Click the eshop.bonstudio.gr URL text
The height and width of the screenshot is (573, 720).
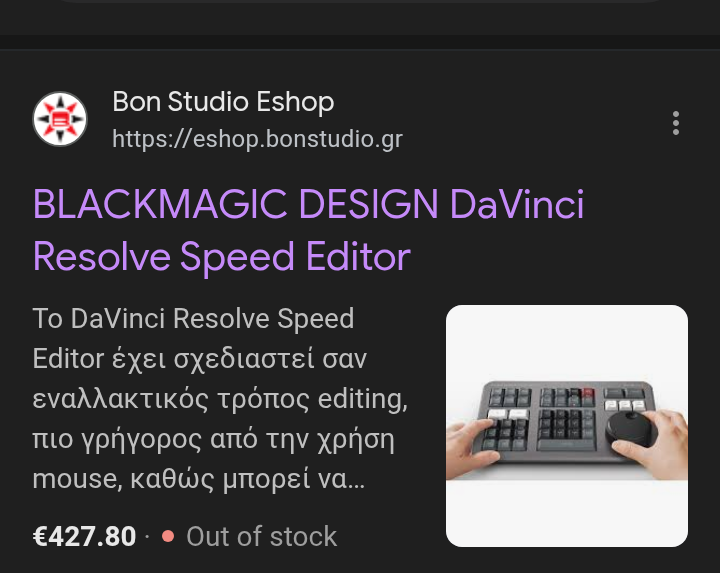click(x=258, y=139)
